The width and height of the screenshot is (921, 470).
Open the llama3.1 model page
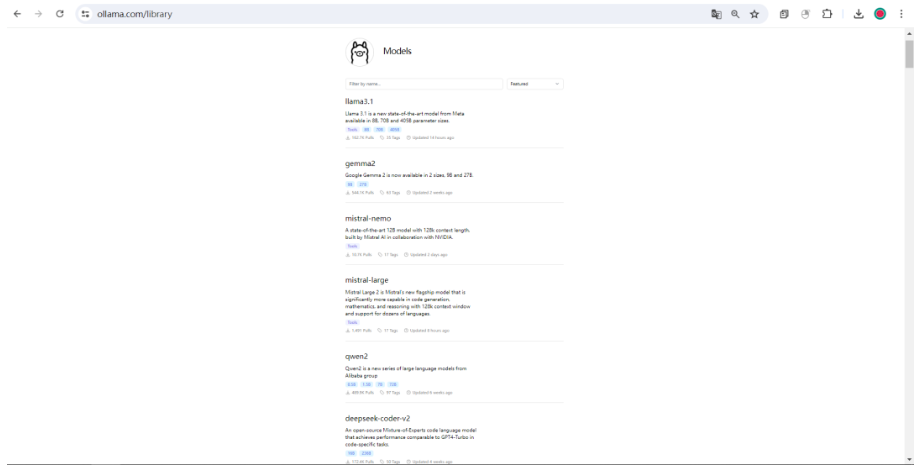point(359,102)
